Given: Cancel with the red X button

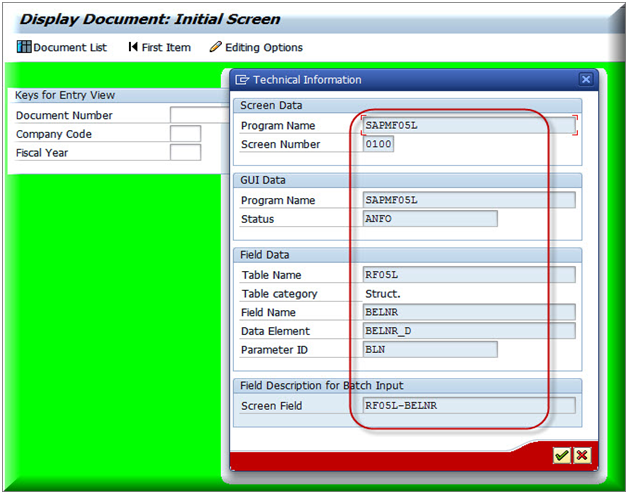Looking at the screenshot, I should tap(582, 456).
